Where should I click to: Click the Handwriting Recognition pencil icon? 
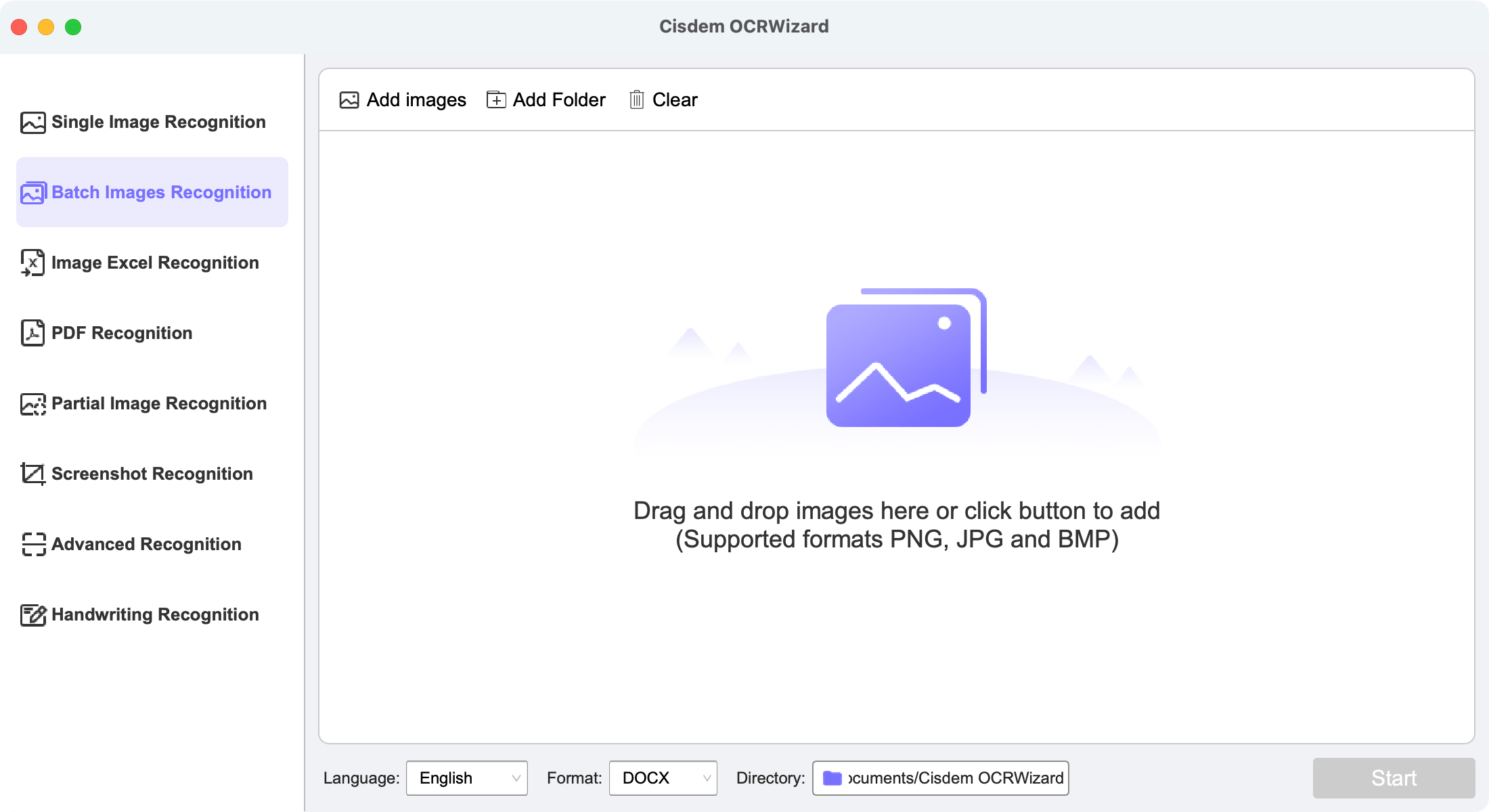(32, 614)
